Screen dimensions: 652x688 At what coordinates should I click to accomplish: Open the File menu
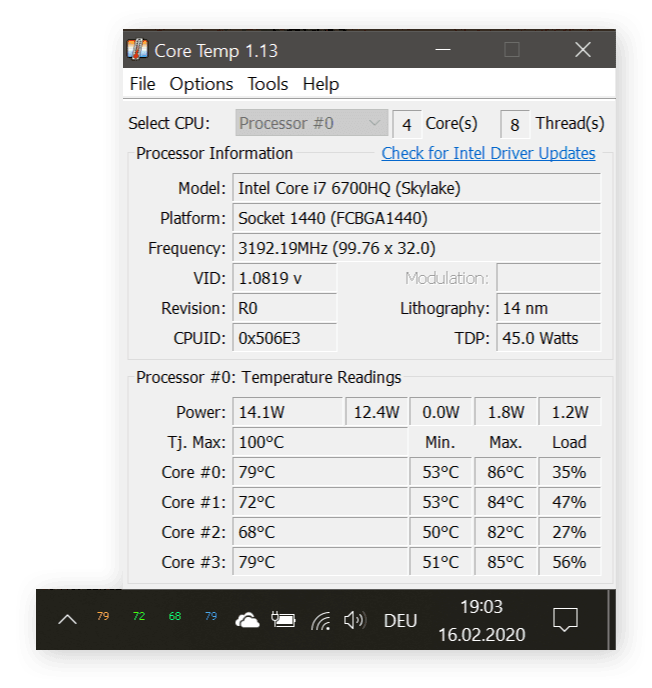tap(143, 84)
